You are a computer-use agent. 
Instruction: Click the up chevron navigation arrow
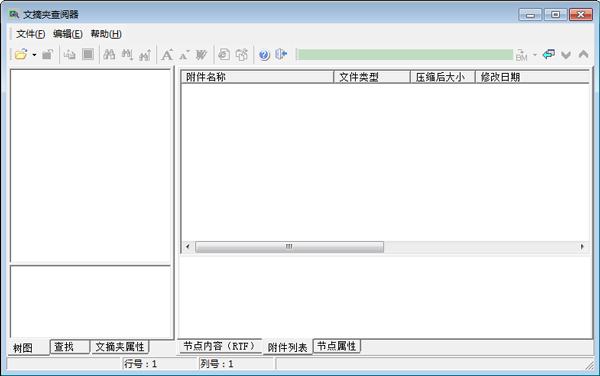click(x=584, y=54)
